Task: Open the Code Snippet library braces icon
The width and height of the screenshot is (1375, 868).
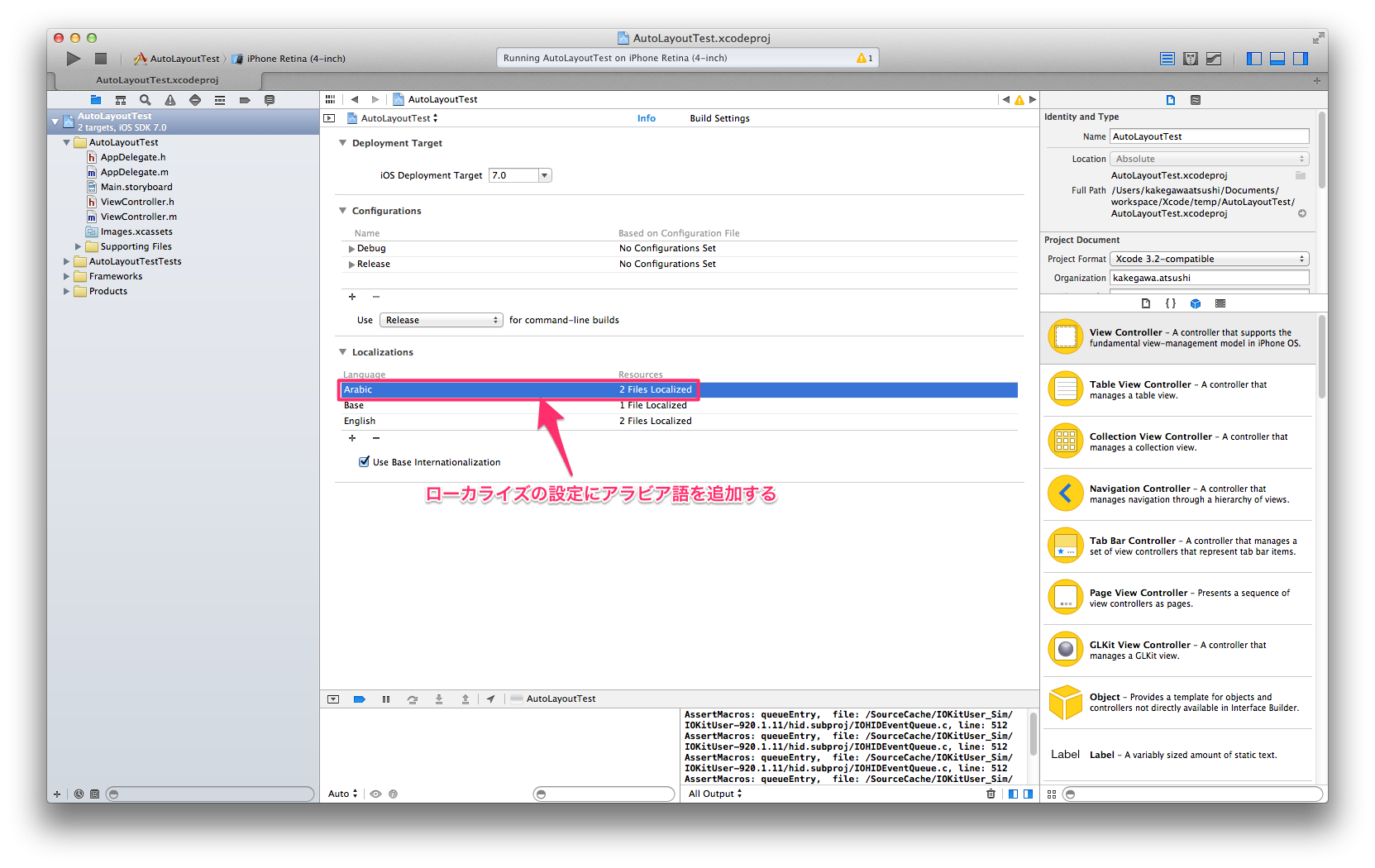Action: point(1171,303)
